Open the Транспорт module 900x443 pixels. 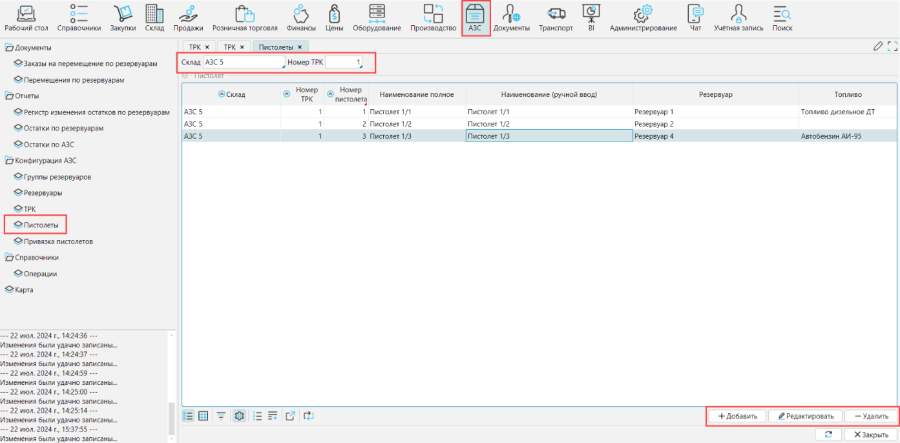(x=555, y=18)
